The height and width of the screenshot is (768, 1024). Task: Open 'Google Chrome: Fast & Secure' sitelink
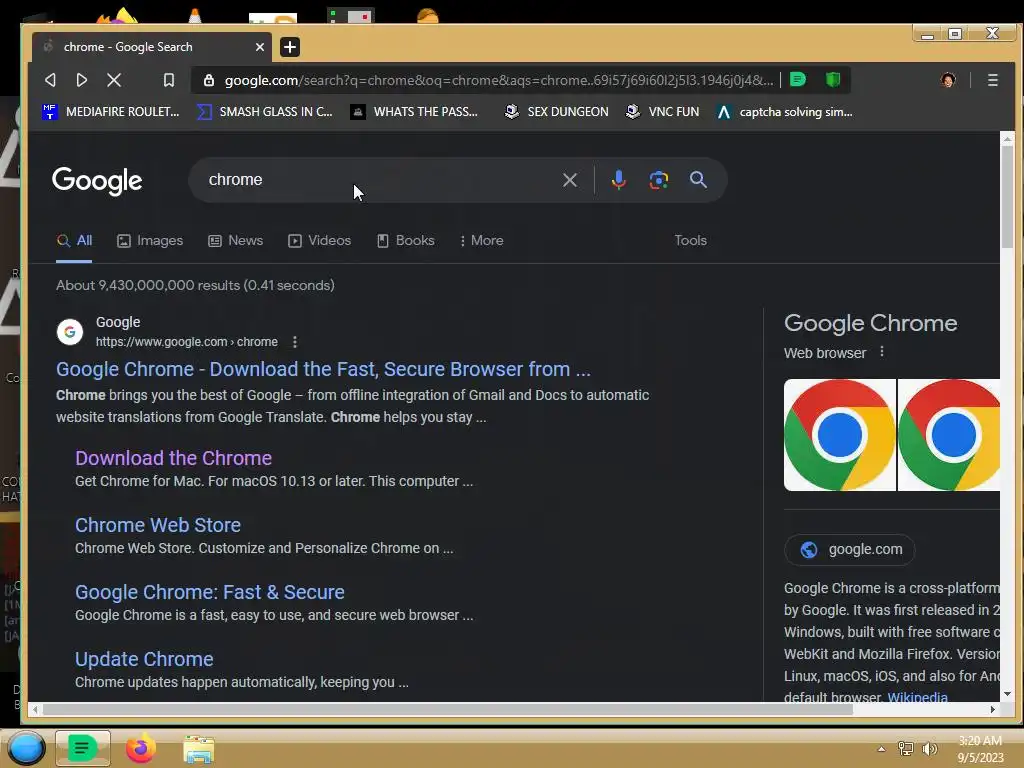pyautogui.click(x=210, y=592)
